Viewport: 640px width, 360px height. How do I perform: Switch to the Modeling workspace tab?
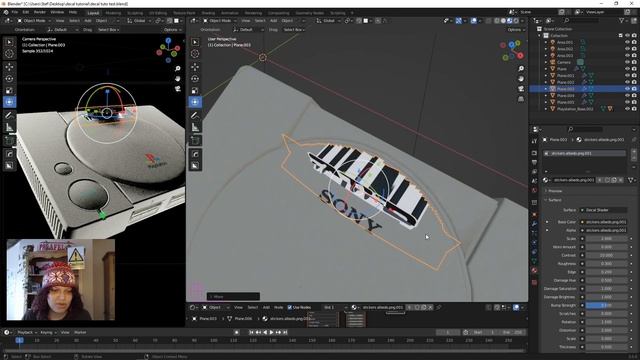[113, 13]
